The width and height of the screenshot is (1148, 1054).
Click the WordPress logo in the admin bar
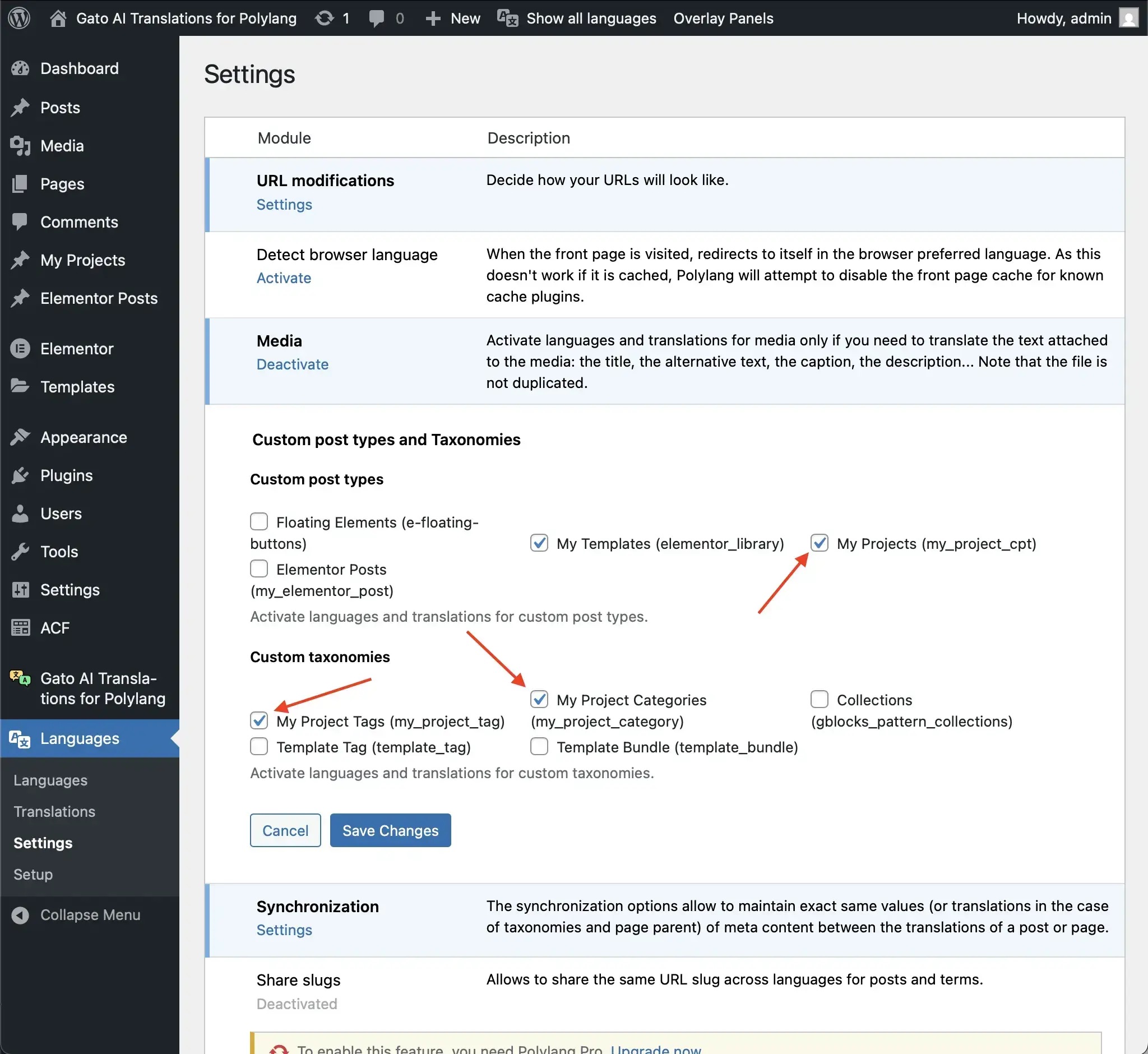pyautogui.click(x=19, y=18)
